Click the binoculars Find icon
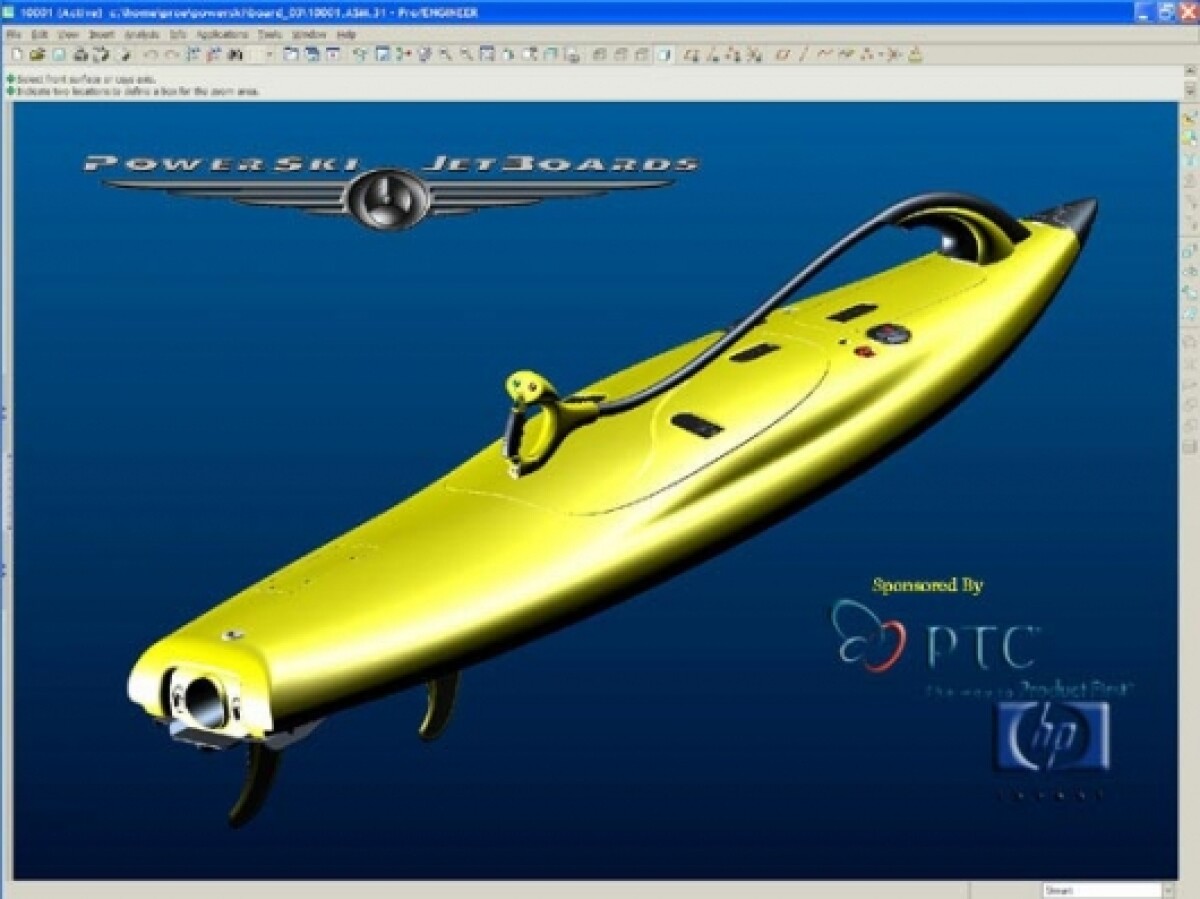This screenshot has width=1200, height=899. click(236, 54)
